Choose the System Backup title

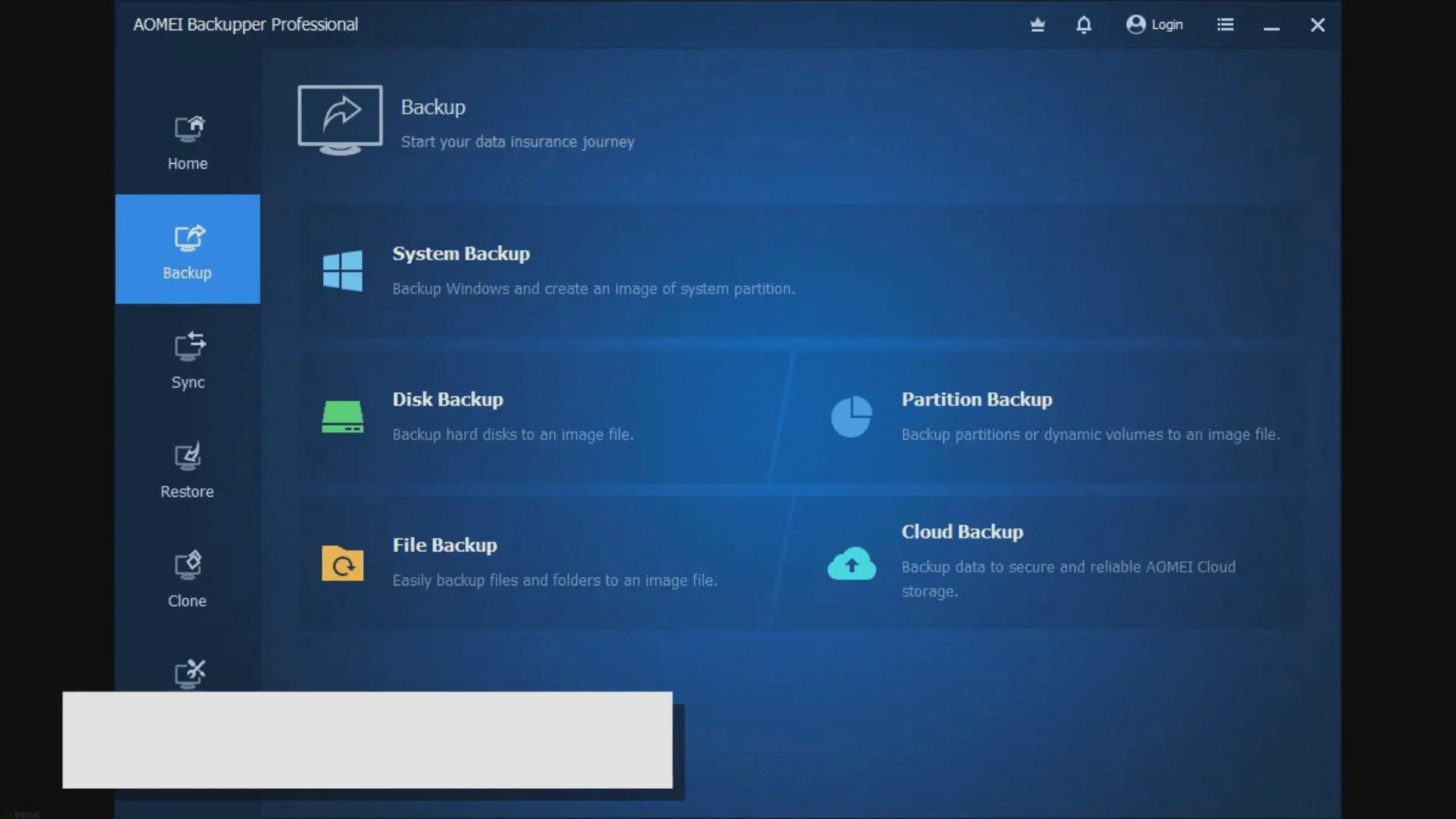click(461, 253)
